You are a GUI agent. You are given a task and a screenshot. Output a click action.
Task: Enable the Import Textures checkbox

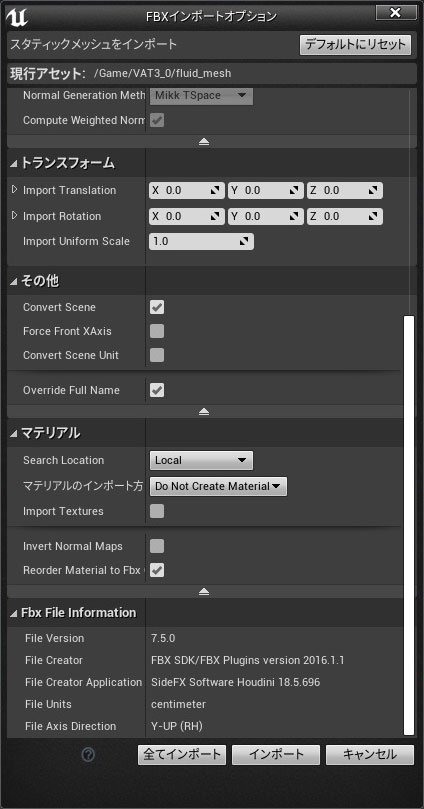pos(157,511)
